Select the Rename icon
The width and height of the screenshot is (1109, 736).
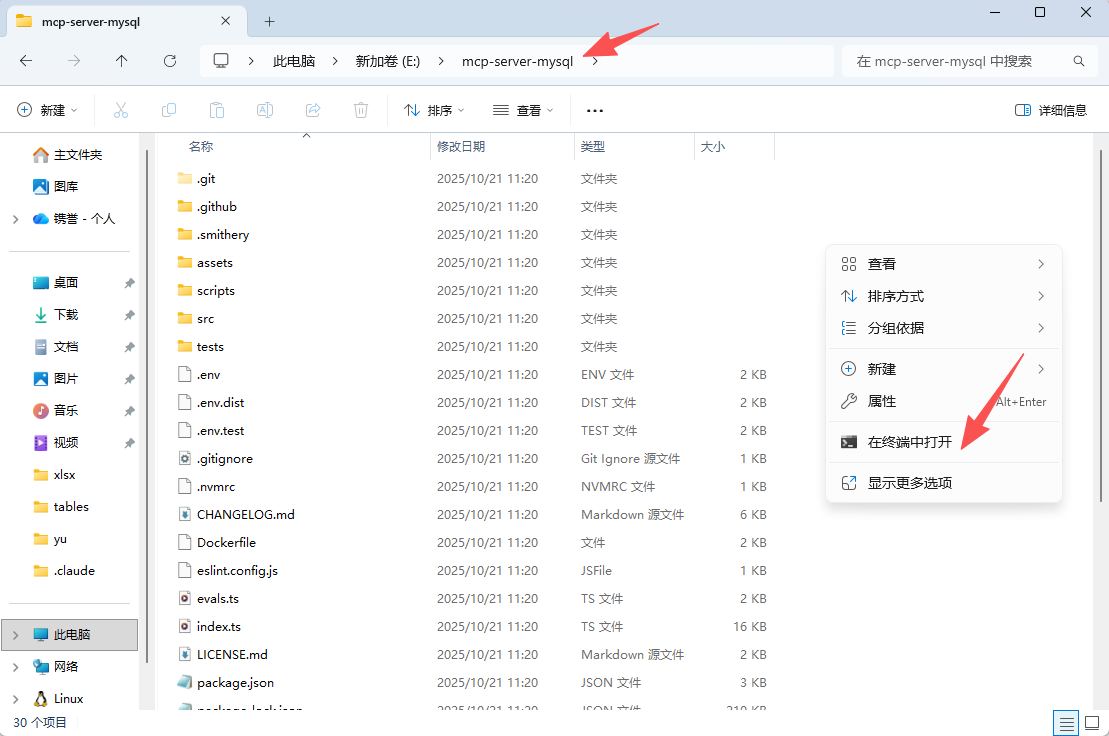click(264, 110)
